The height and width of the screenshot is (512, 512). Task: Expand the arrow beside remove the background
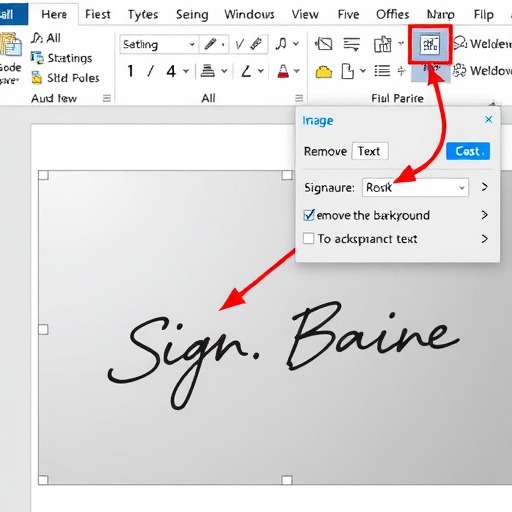(x=485, y=215)
